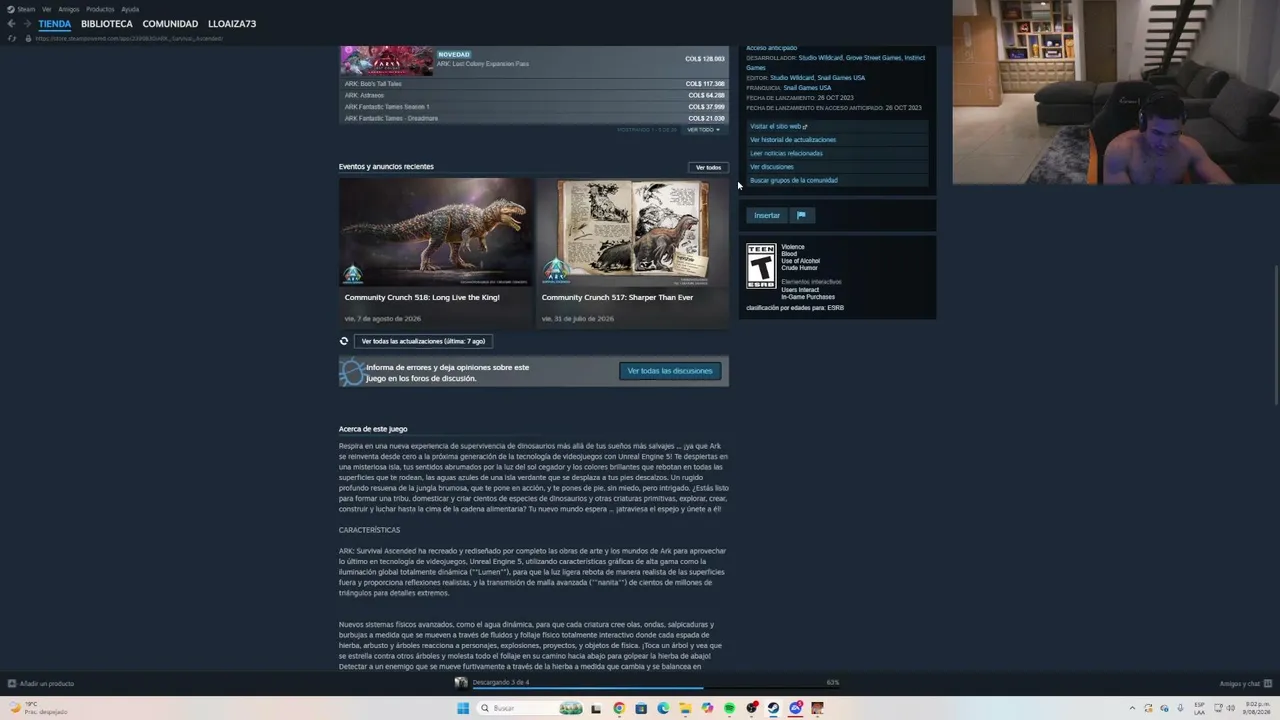Switch to the TIENDA tab

[55, 24]
